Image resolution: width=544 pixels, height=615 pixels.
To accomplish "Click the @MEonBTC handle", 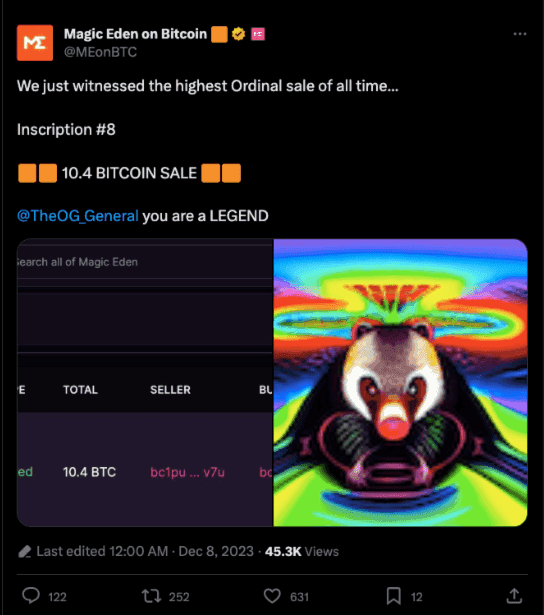I will (x=100, y=52).
